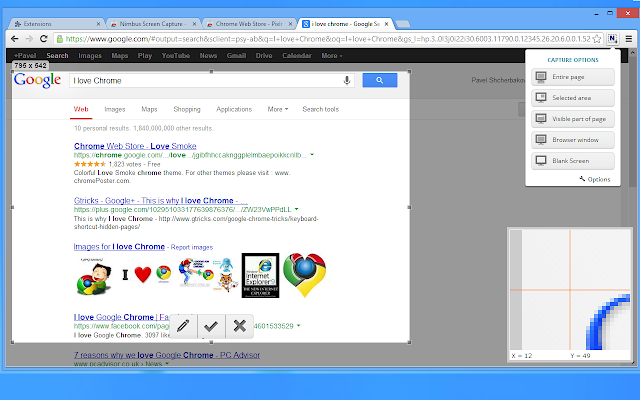Confirm selection with the checkmark icon

[211, 326]
